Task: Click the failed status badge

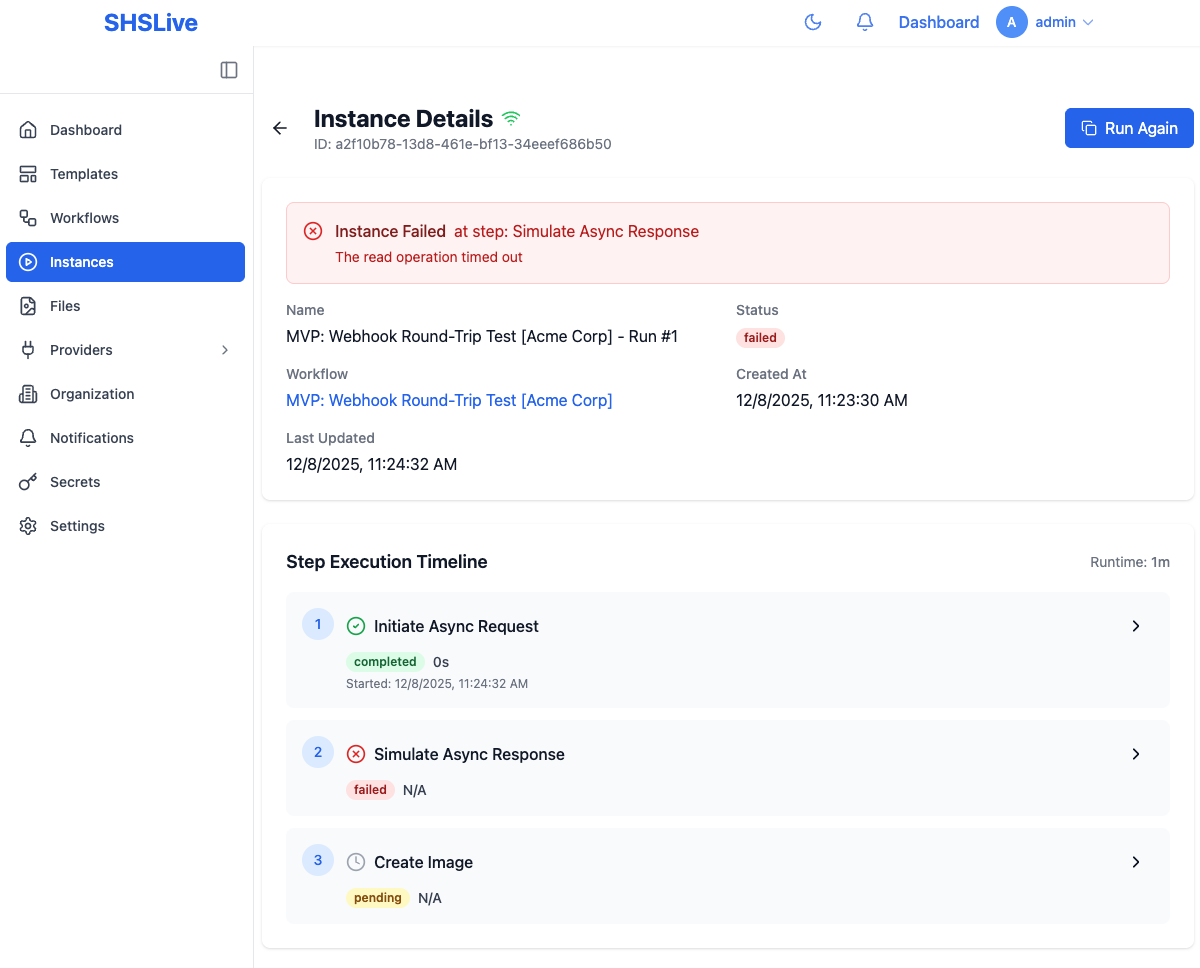Action: click(760, 337)
